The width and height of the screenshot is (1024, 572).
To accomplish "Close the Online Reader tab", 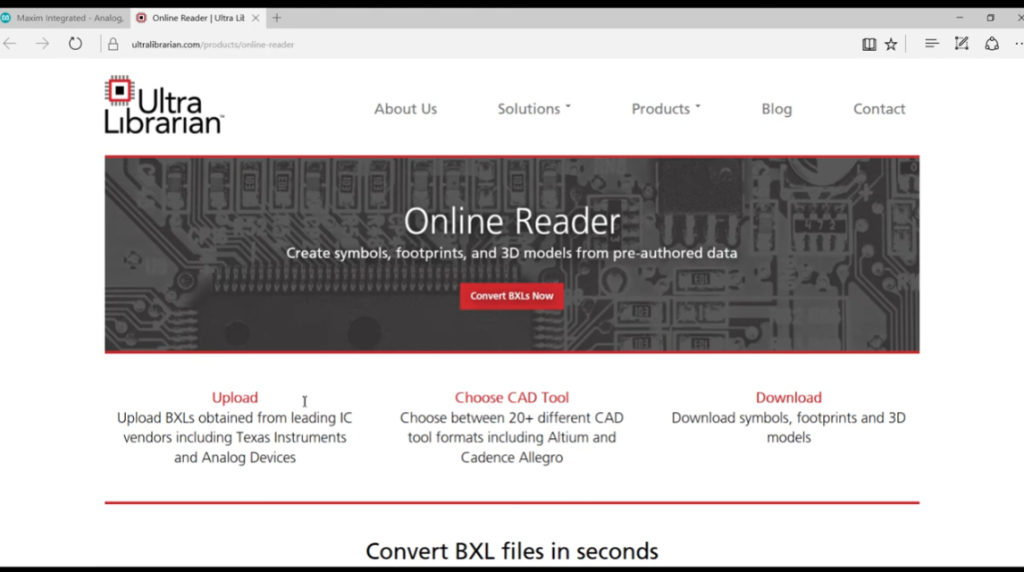I will click(x=256, y=18).
